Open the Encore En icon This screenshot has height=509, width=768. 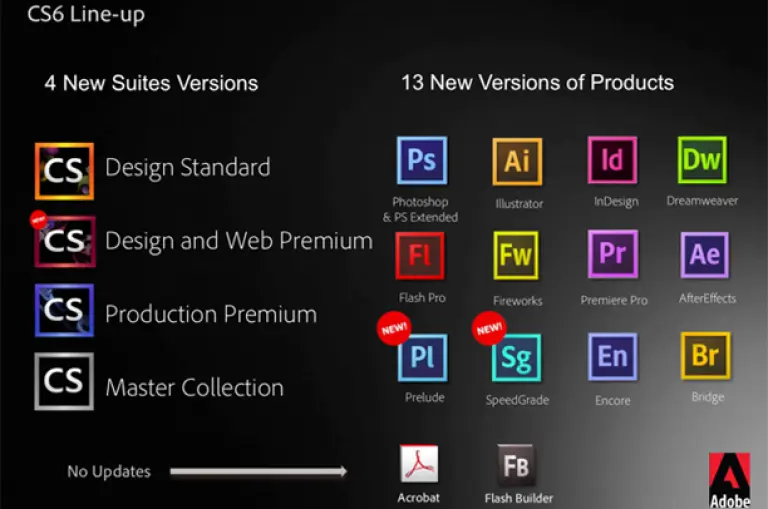pos(612,357)
